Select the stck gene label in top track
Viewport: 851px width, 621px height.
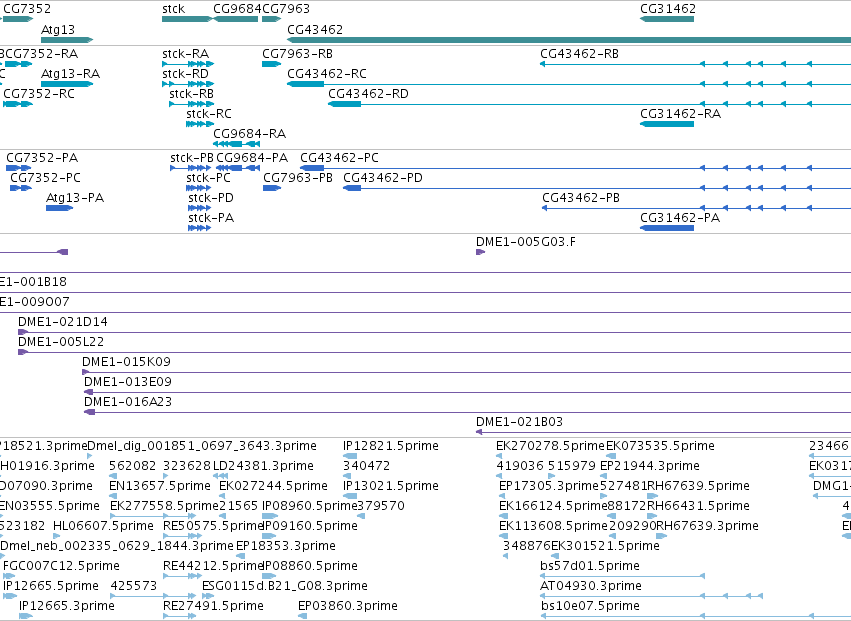(174, 9)
